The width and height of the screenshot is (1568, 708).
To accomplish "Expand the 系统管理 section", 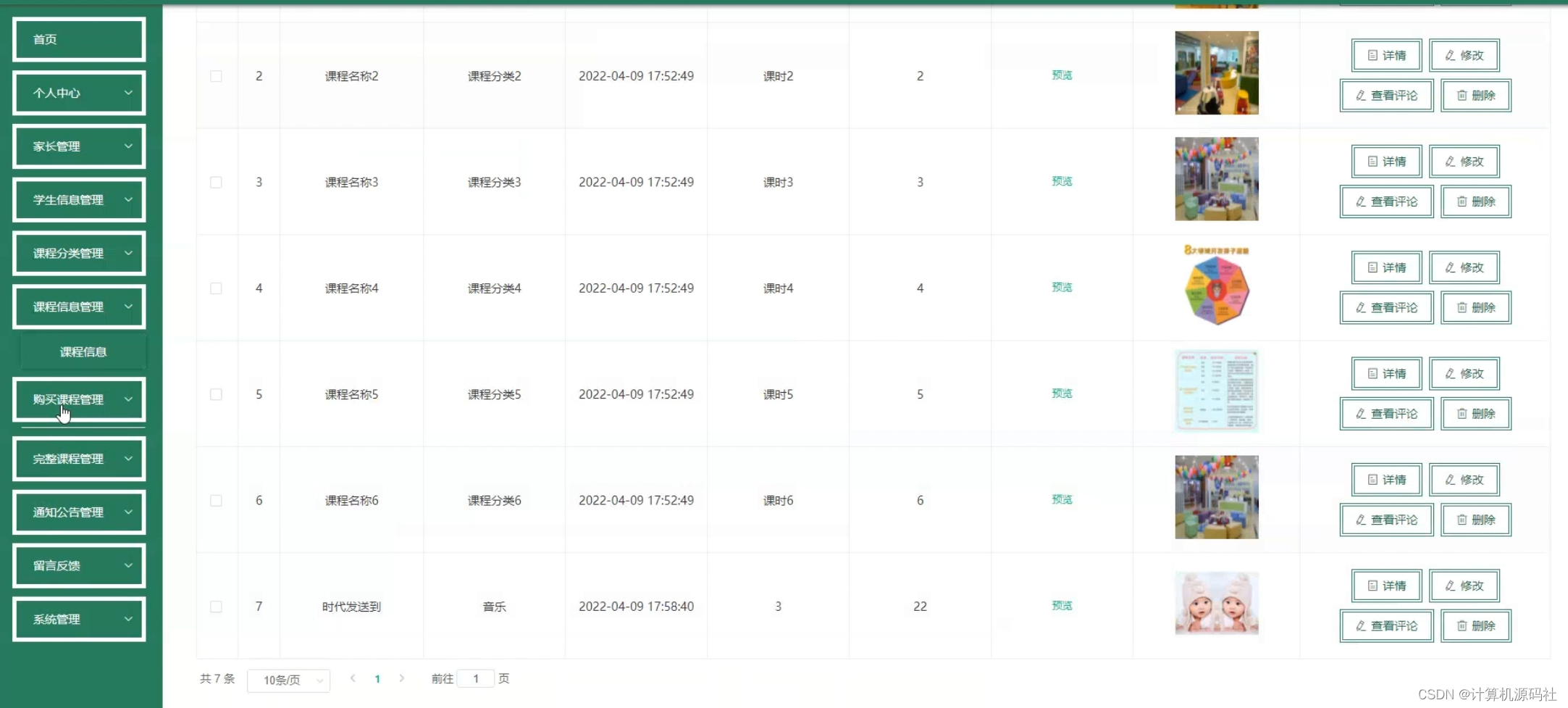I will click(x=78, y=619).
